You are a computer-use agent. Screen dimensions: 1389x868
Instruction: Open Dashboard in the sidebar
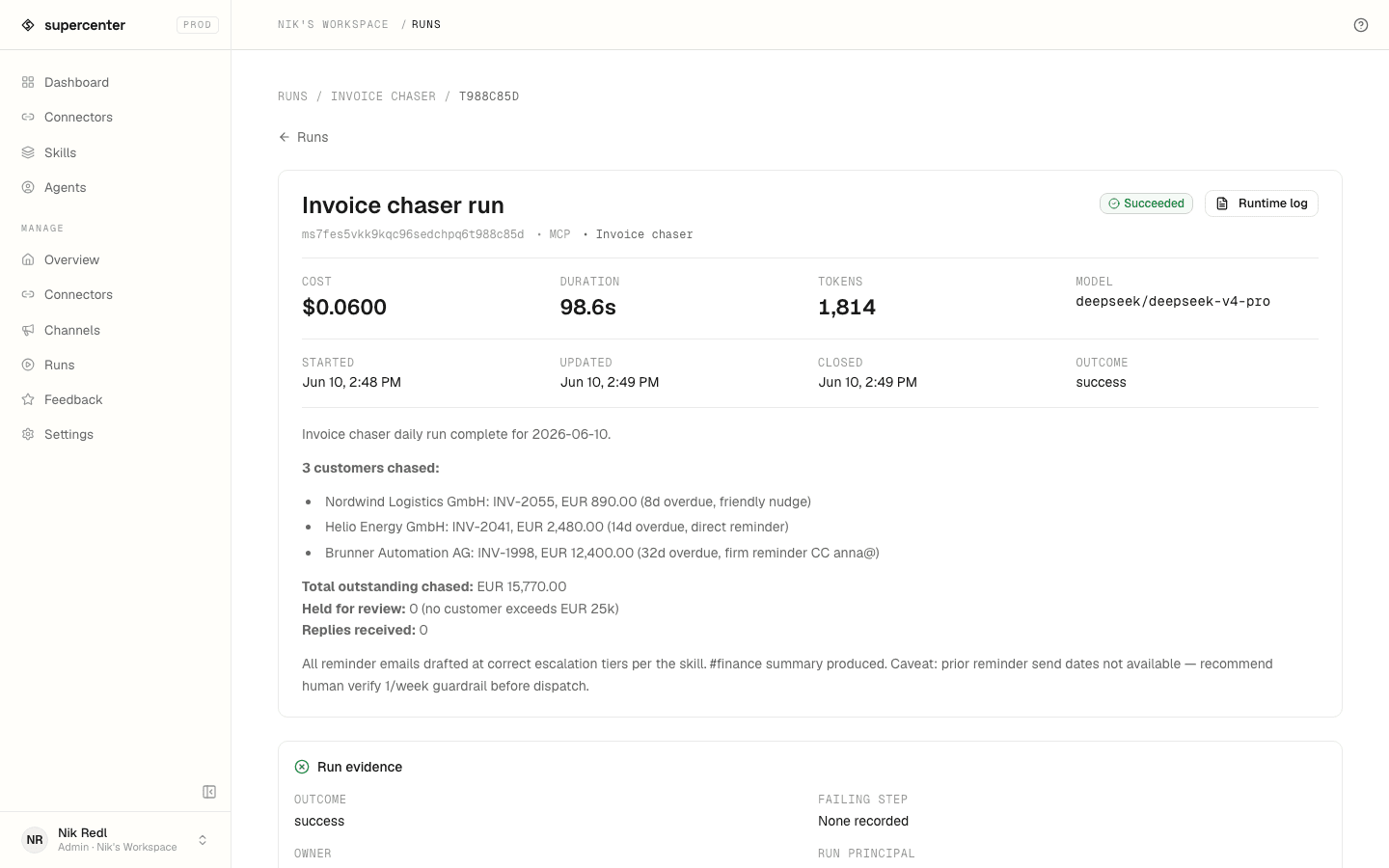116,82
